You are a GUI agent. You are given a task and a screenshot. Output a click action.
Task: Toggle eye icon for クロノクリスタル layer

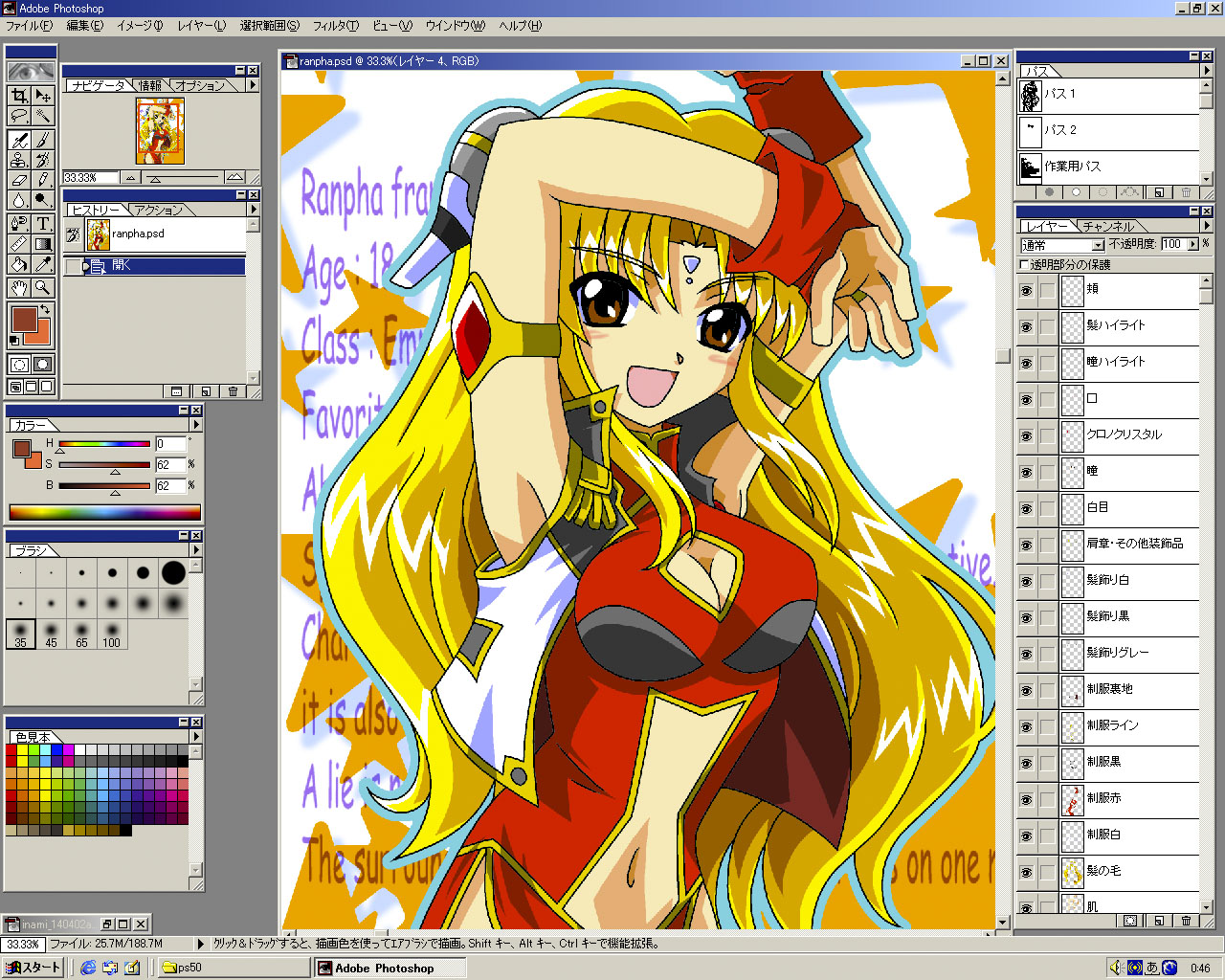pyautogui.click(x=1026, y=434)
